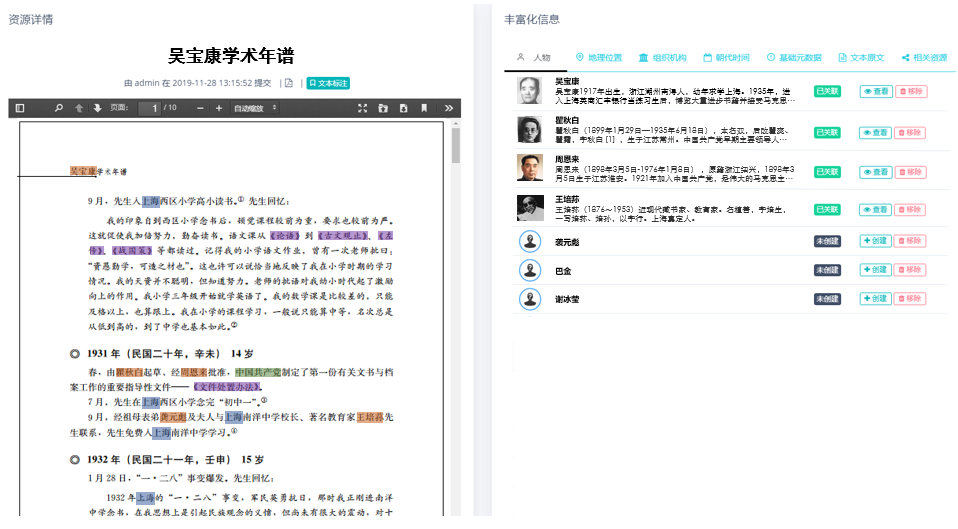Switch PDF to presentation fullscreen mode

pyautogui.click(x=362, y=108)
